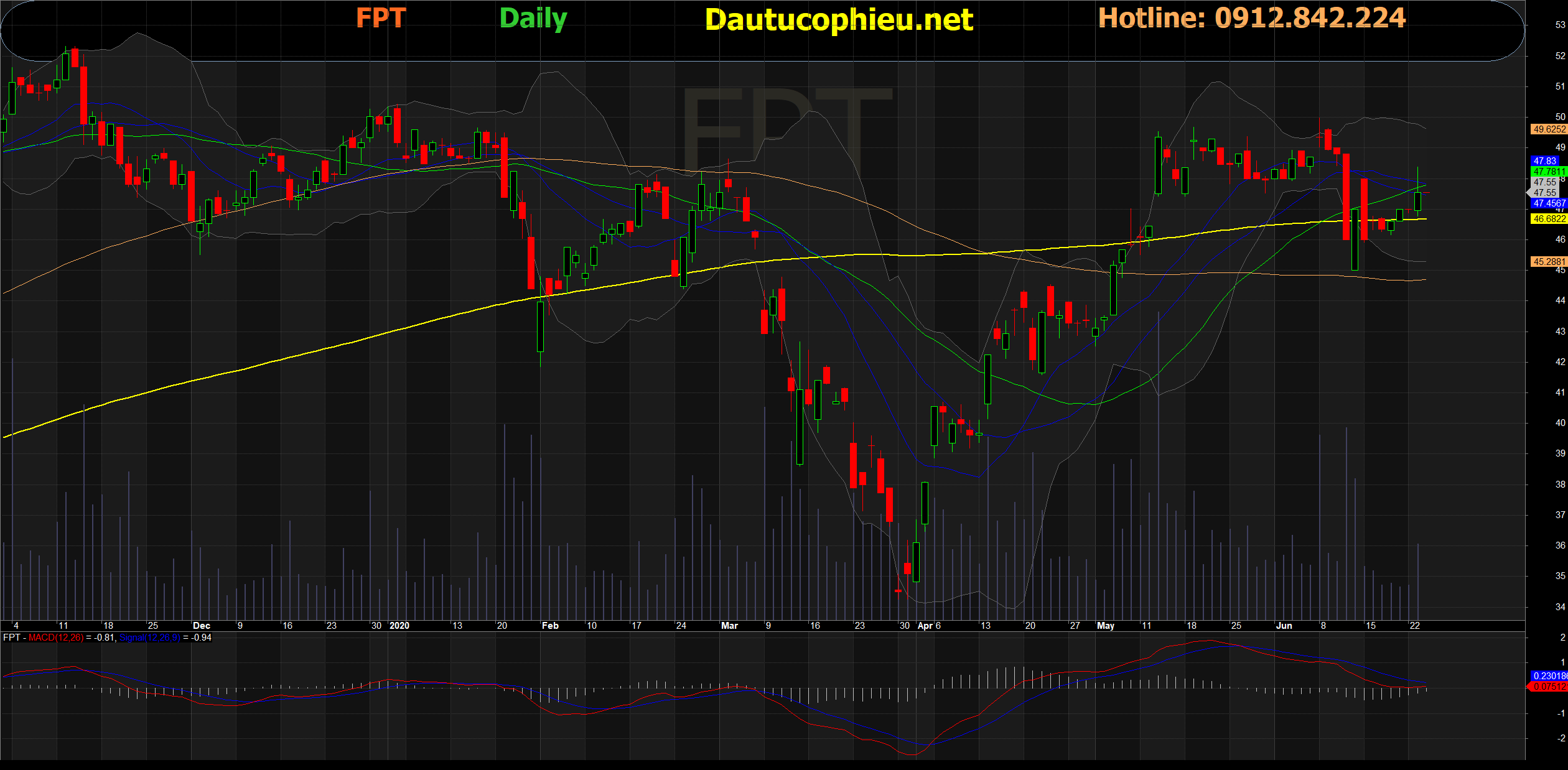Viewport: 1568px width, 770px height.
Task: Click the blue 47.4567 price label
Action: [1548, 203]
